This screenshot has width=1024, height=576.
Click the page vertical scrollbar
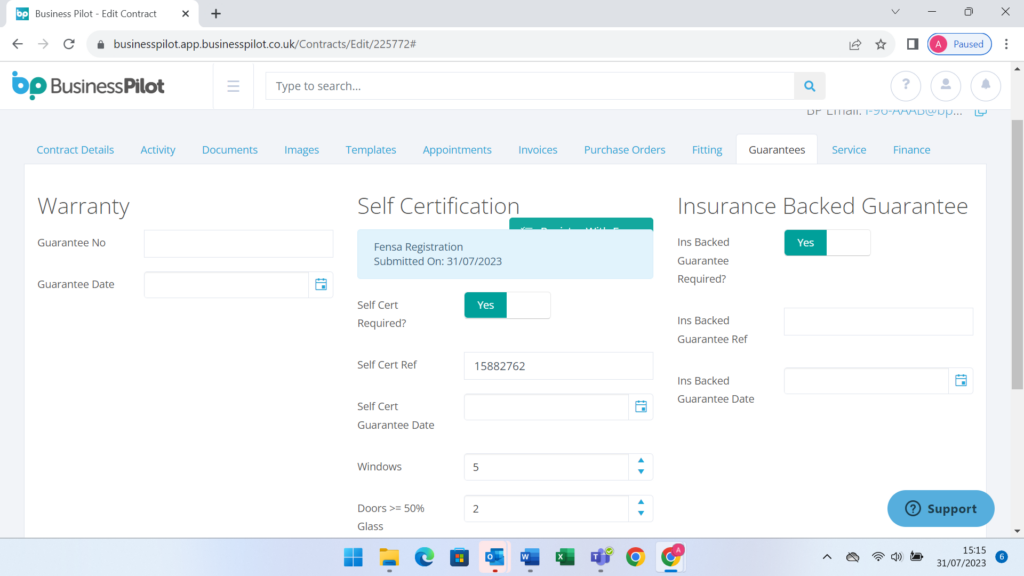click(x=1017, y=255)
